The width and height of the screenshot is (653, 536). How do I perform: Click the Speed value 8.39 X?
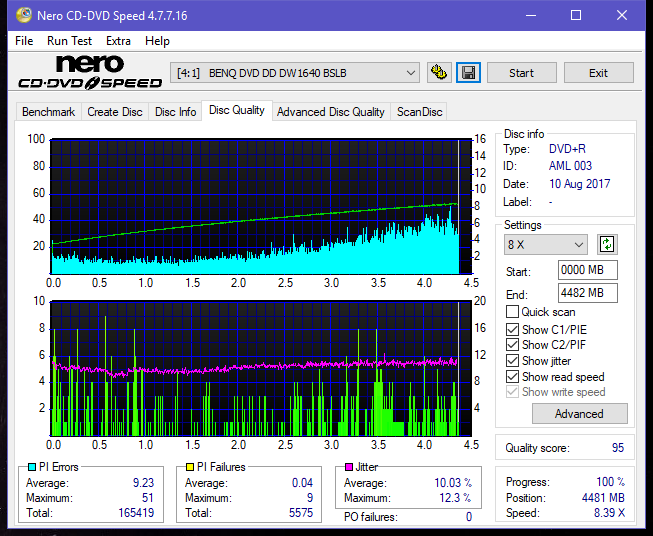[609, 513]
